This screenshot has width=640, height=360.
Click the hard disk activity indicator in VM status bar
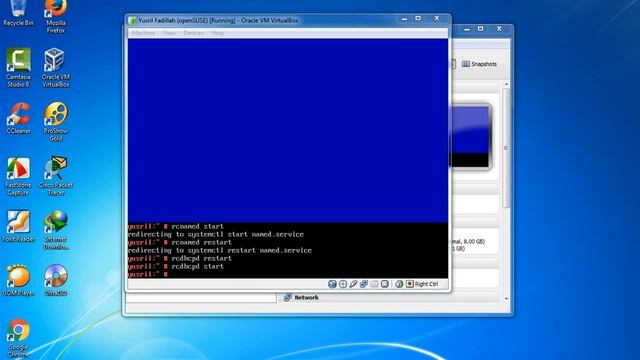pos(332,284)
